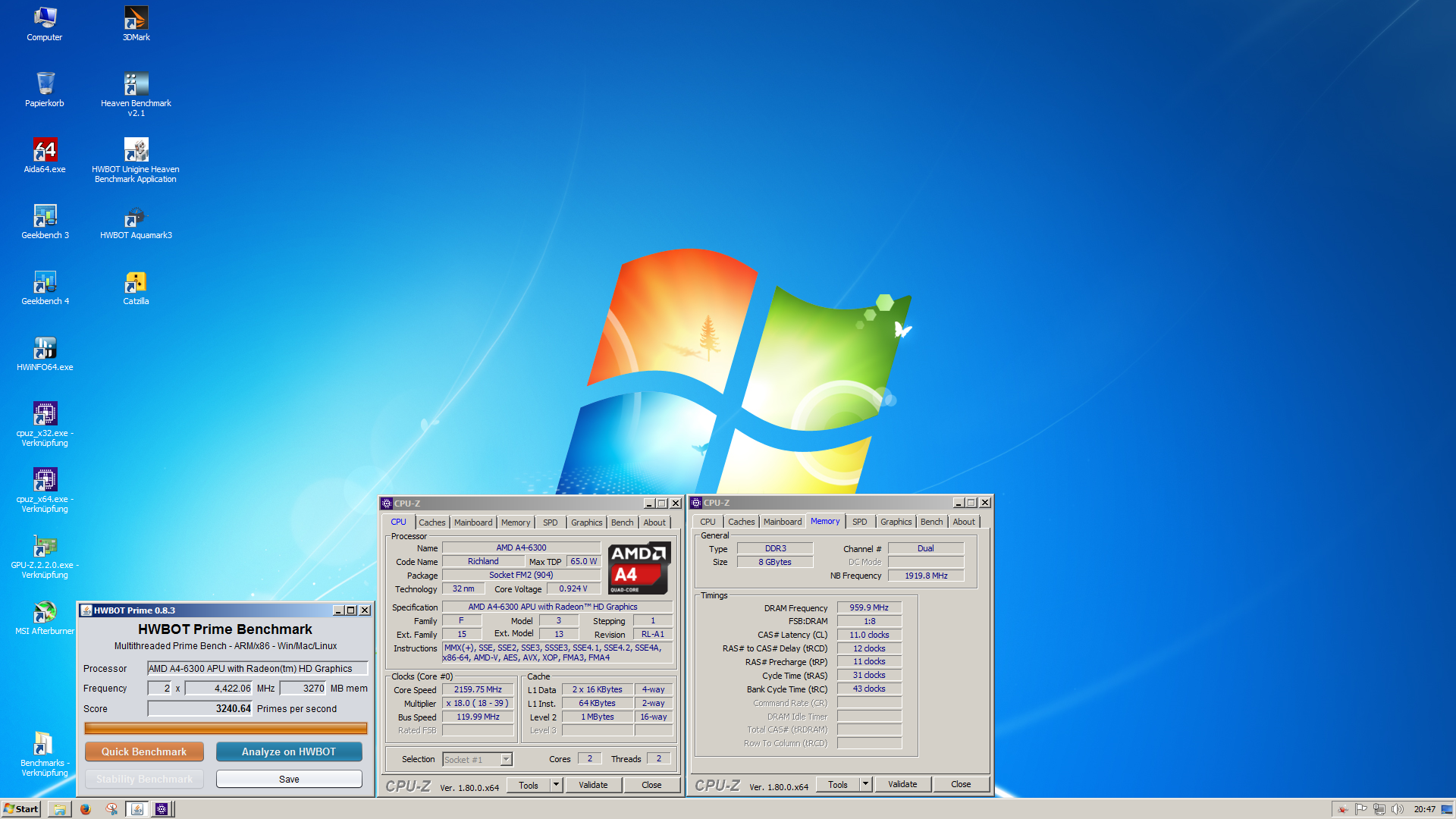Open the Benchmarks folder shortcut
Screen dimensions: 1456x819
45,754
